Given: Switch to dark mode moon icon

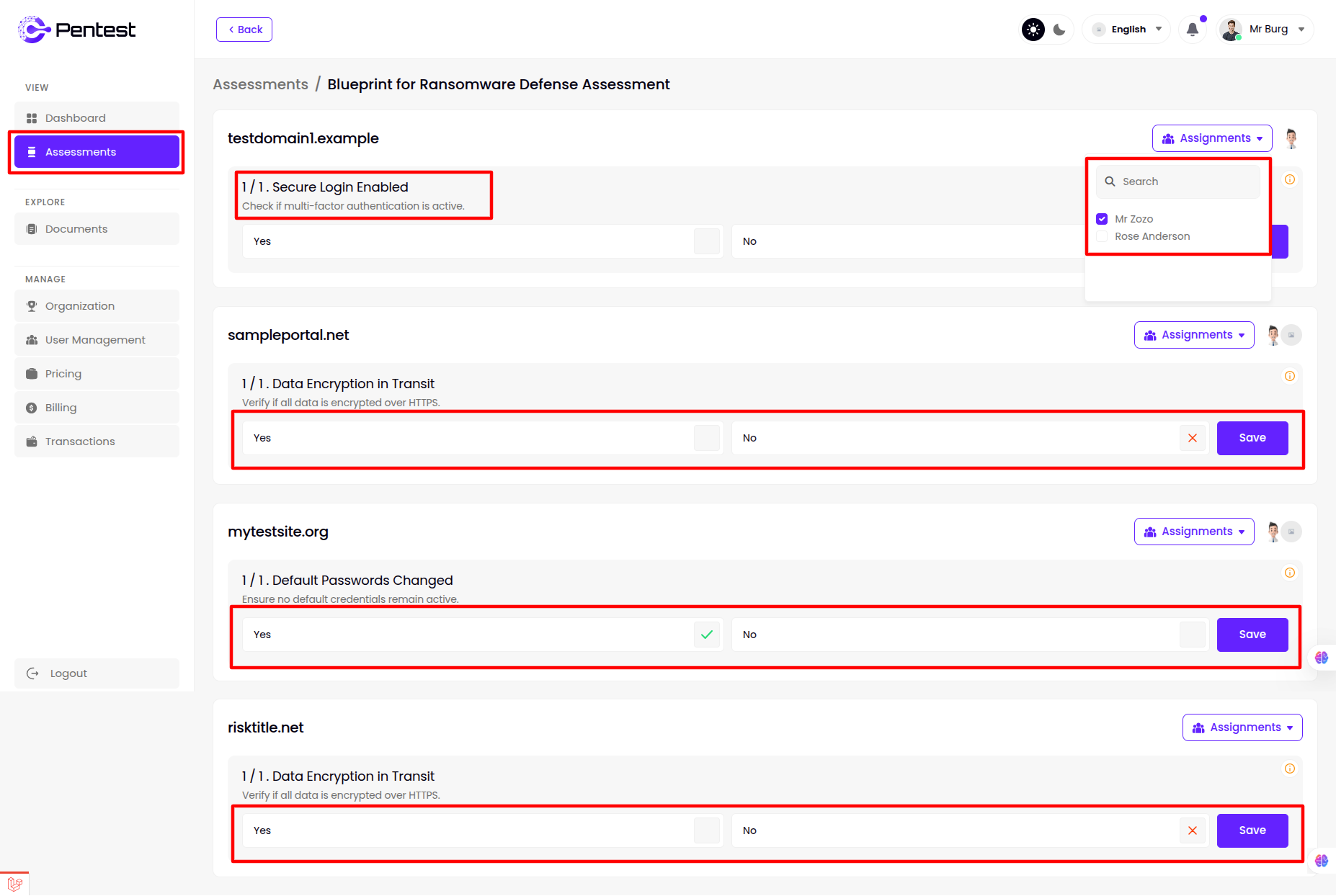Looking at the screenshot, I should coord(1059,30).
